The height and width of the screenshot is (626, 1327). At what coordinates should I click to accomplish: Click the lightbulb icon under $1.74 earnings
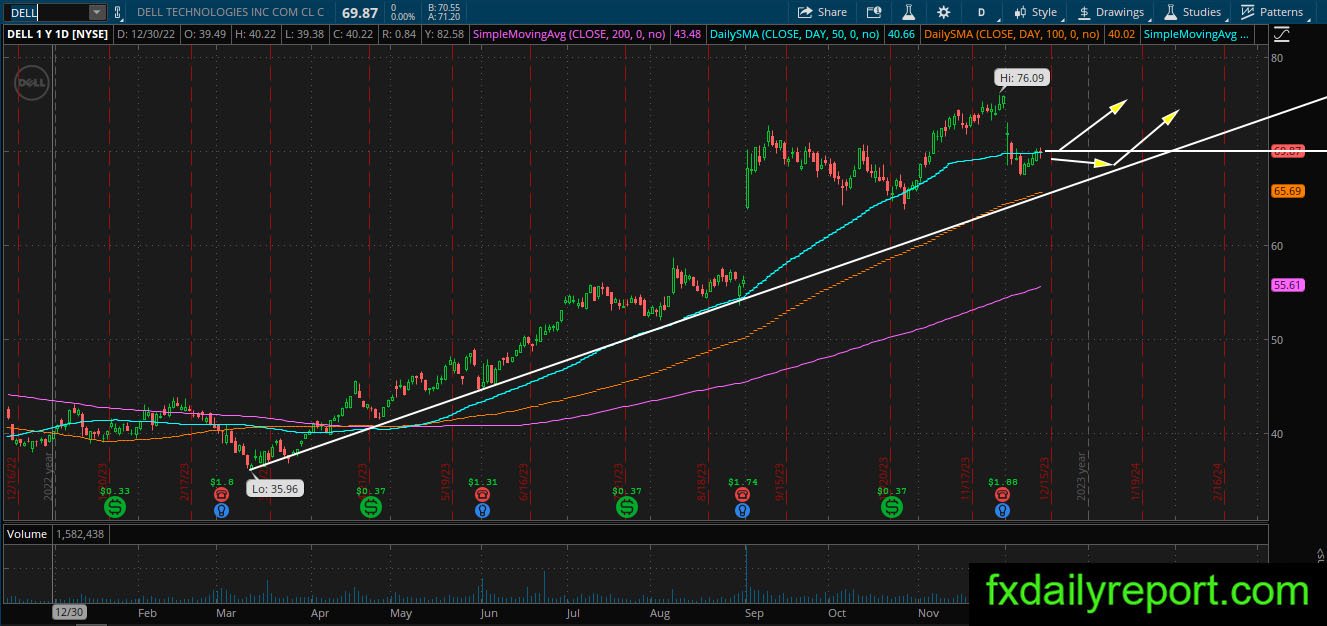742,510
